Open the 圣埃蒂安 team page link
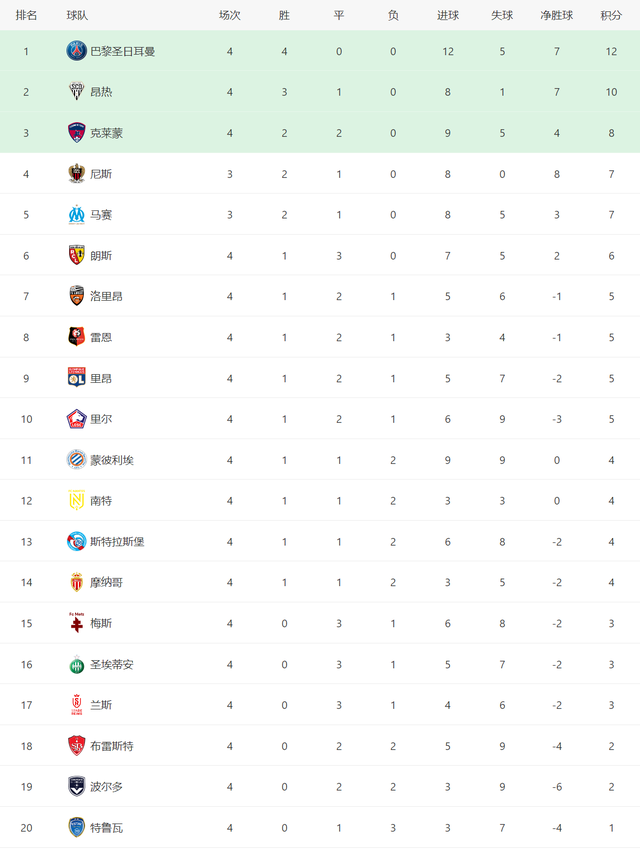The image size is (640, 850). pyautogui.click(x=112, y=665)
